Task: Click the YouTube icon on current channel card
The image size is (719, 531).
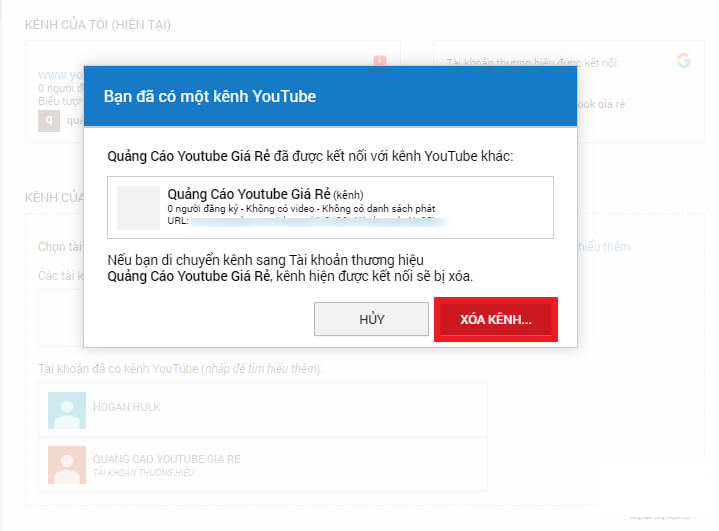Action: coord(380,61)
